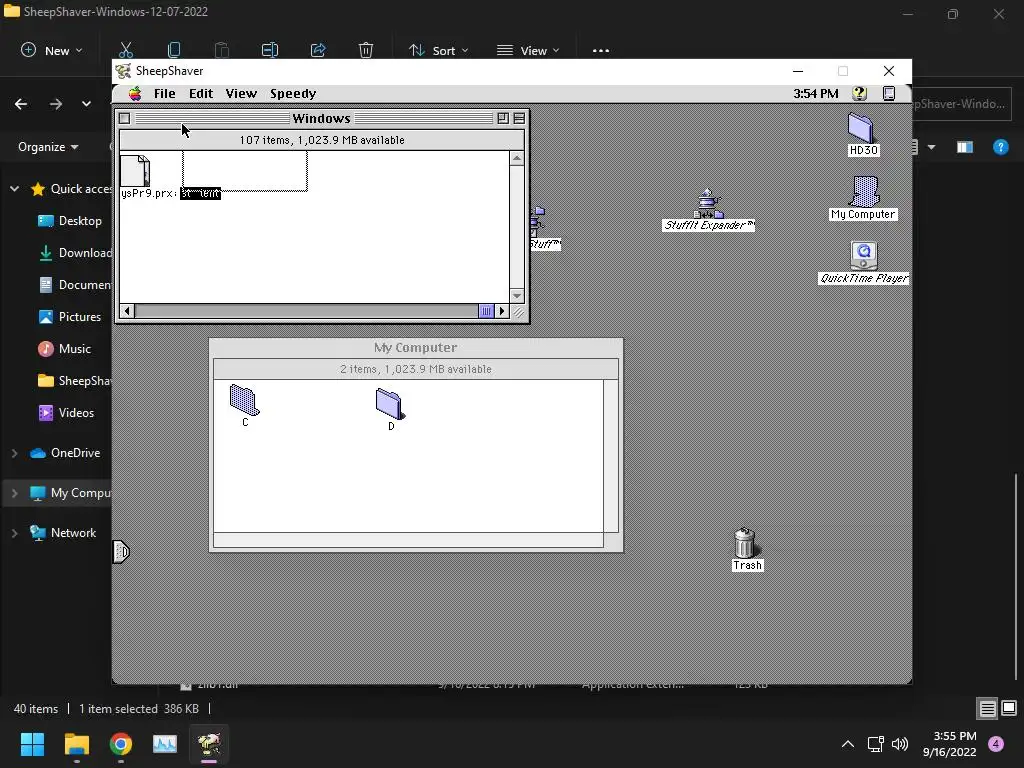Open File Explorer from the taskbar
The image size is (1024, 768).
click(x=76, y=744)
